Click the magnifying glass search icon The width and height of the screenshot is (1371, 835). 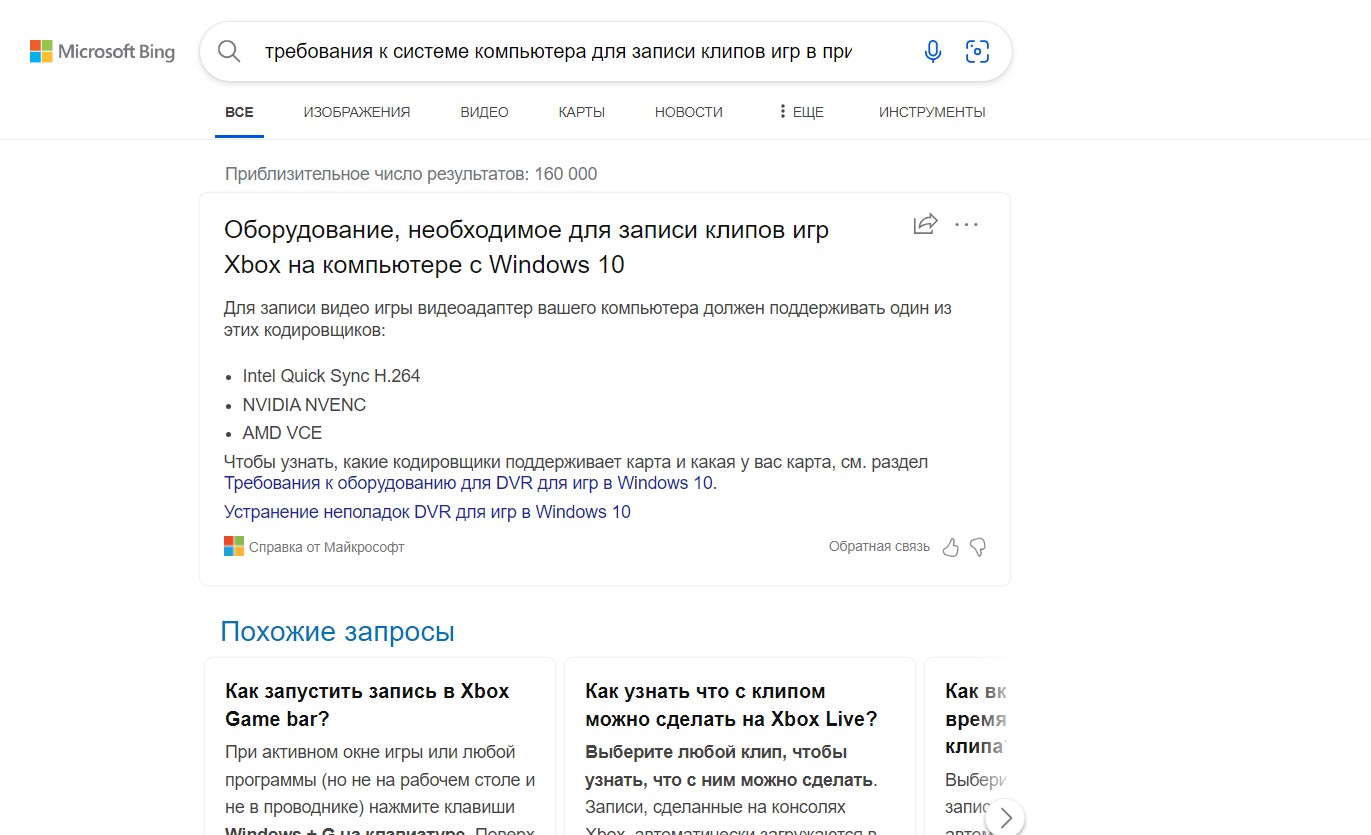pos(229,52)
